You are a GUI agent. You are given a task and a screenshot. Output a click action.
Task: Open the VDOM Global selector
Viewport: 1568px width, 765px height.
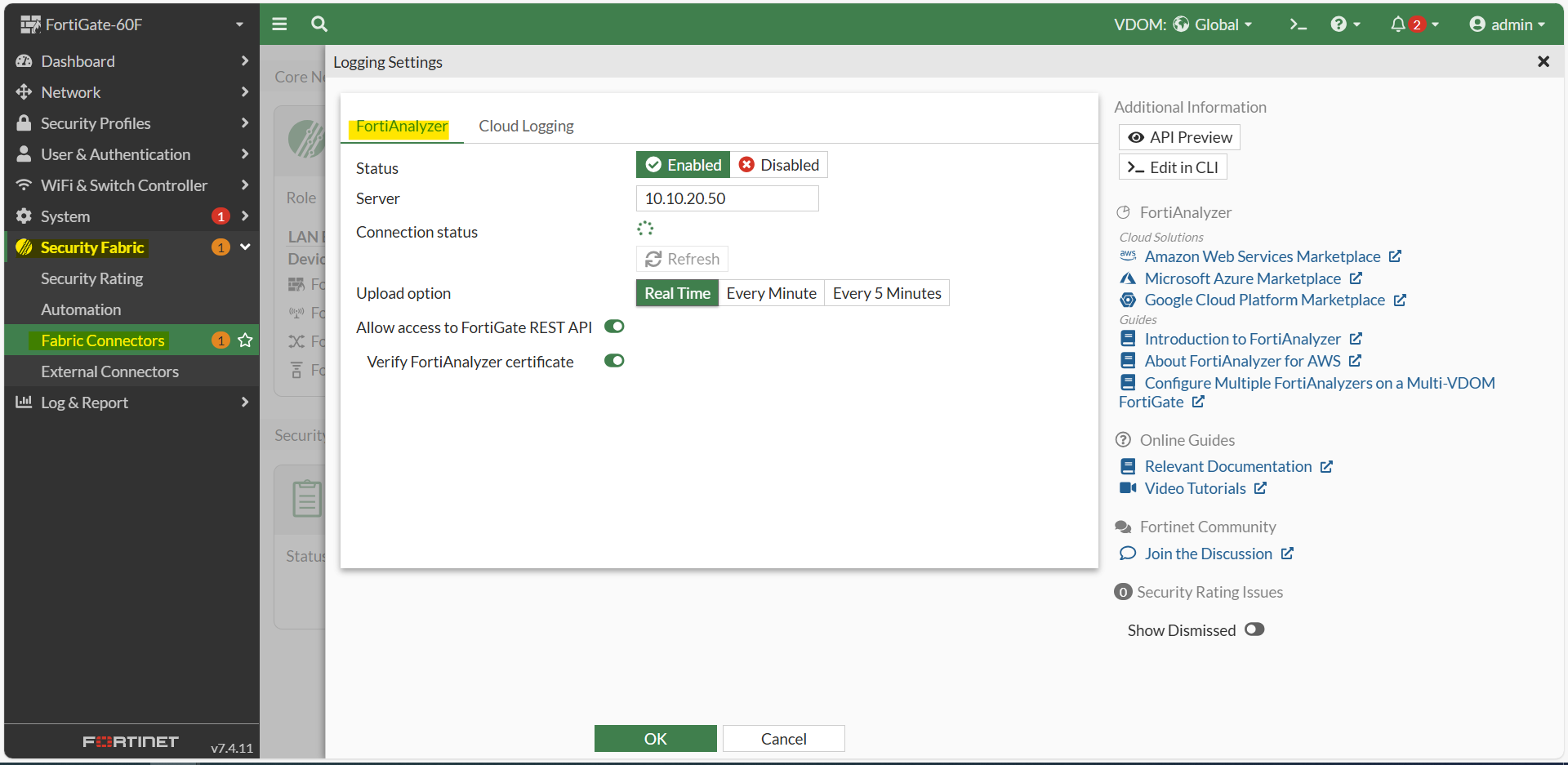[x=1183, y=24]
